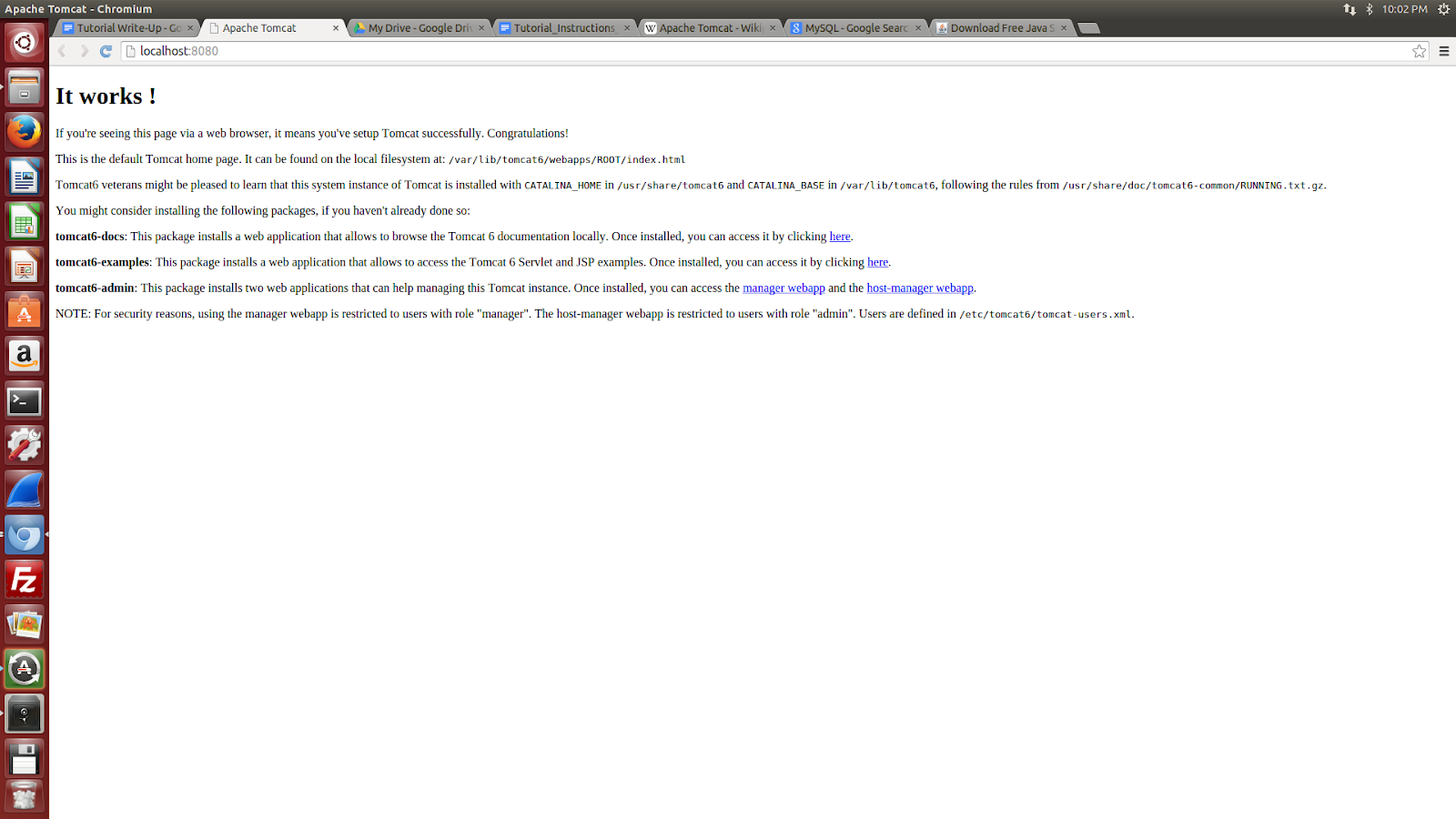The height and width of the screenshot is (819, 1456).
Task: Open the Shotwell photo manager icon
Action: click(25, 624)
